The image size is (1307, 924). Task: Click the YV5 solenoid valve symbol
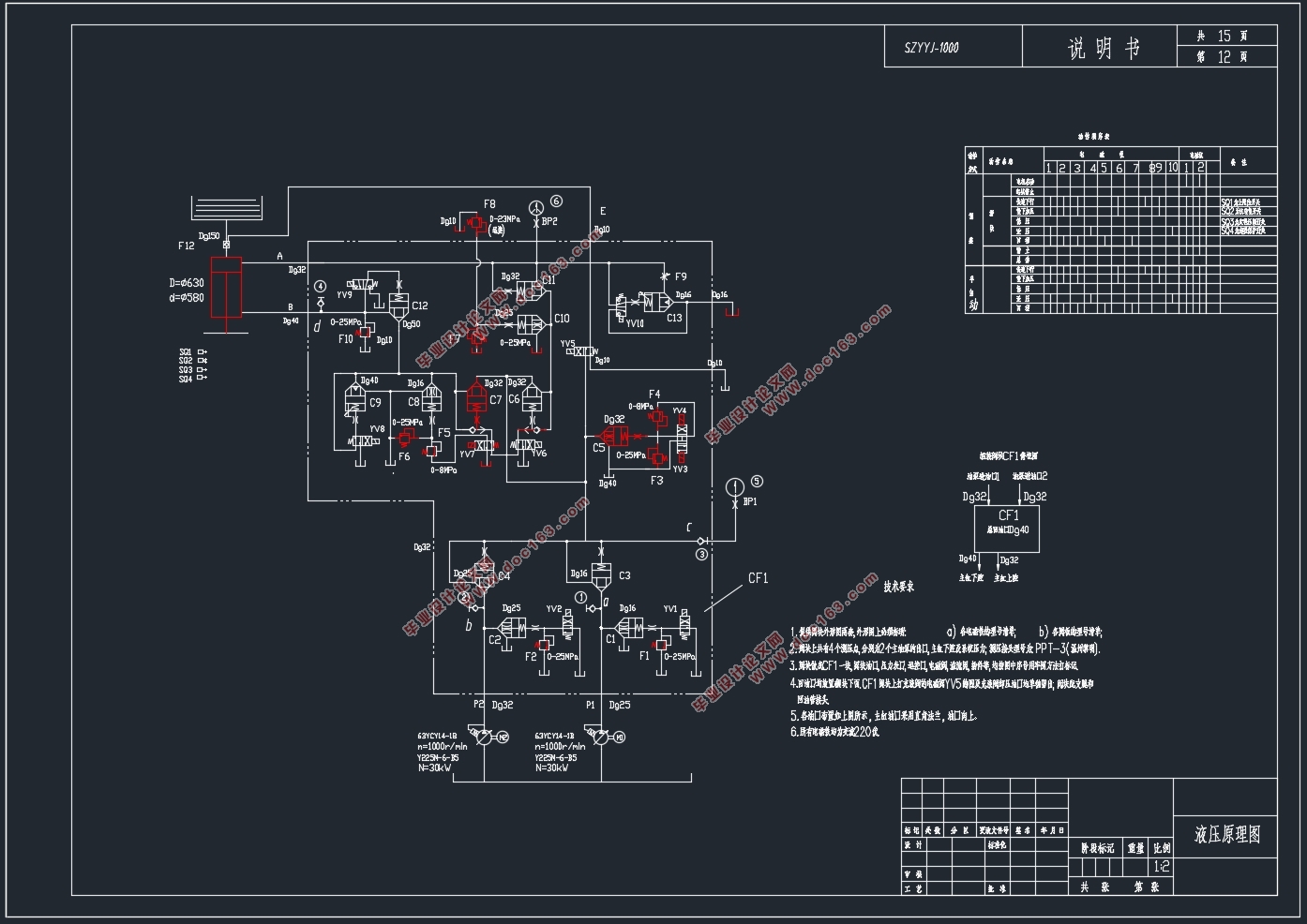[584, 351]
